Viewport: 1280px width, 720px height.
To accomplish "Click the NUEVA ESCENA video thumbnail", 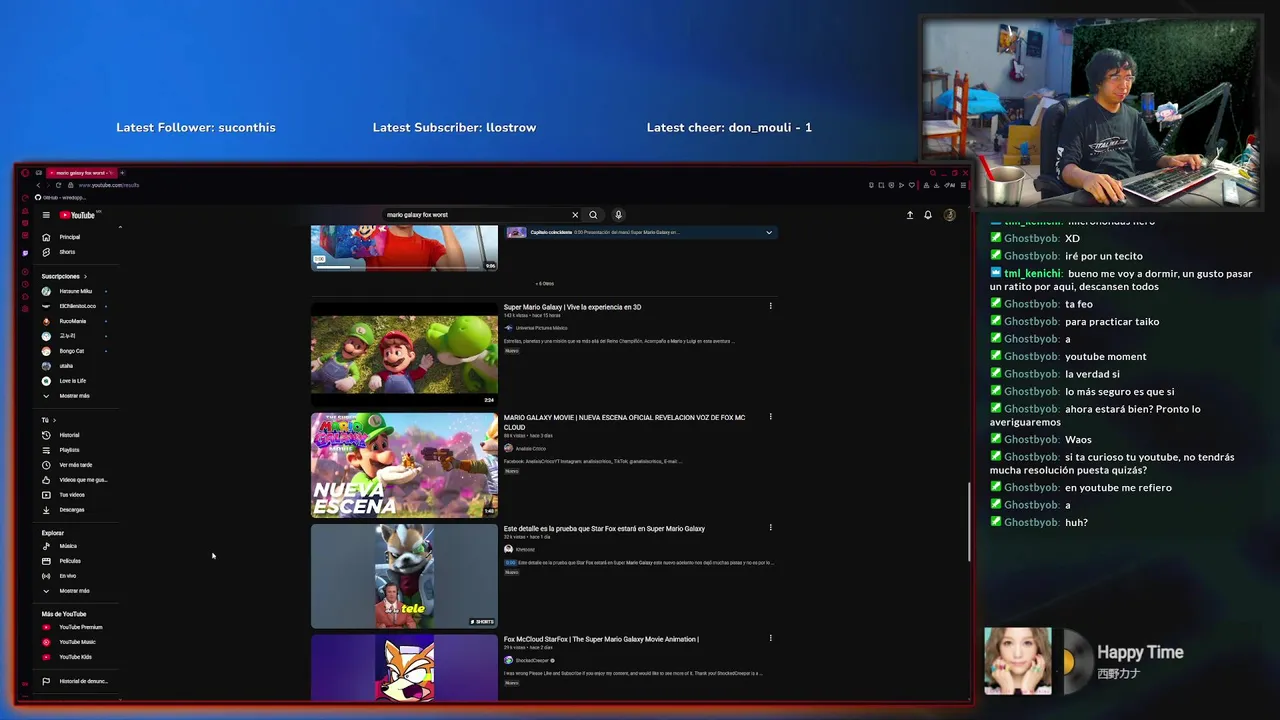I will [404, 465].
